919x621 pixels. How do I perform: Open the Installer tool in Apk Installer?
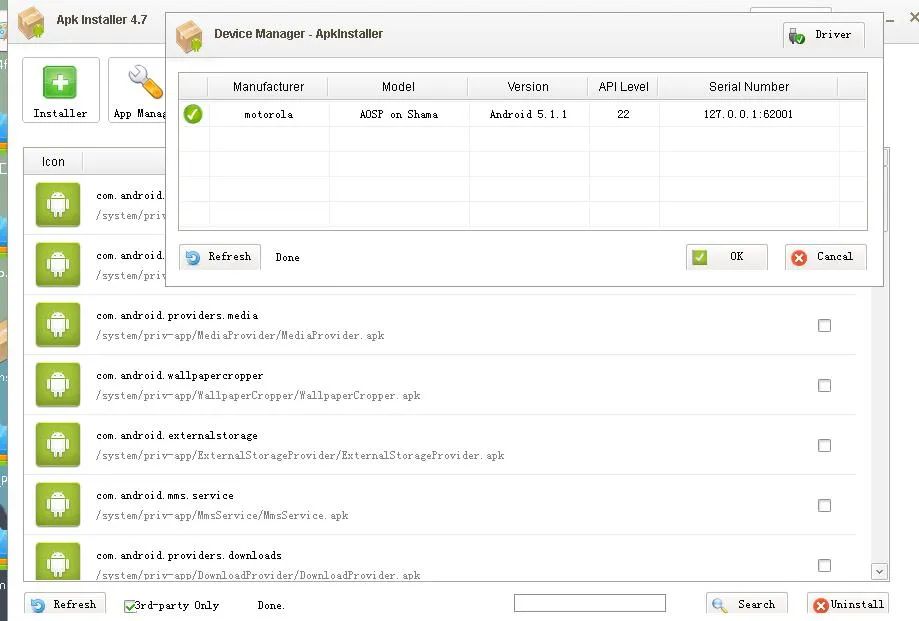tap(60, 90)
